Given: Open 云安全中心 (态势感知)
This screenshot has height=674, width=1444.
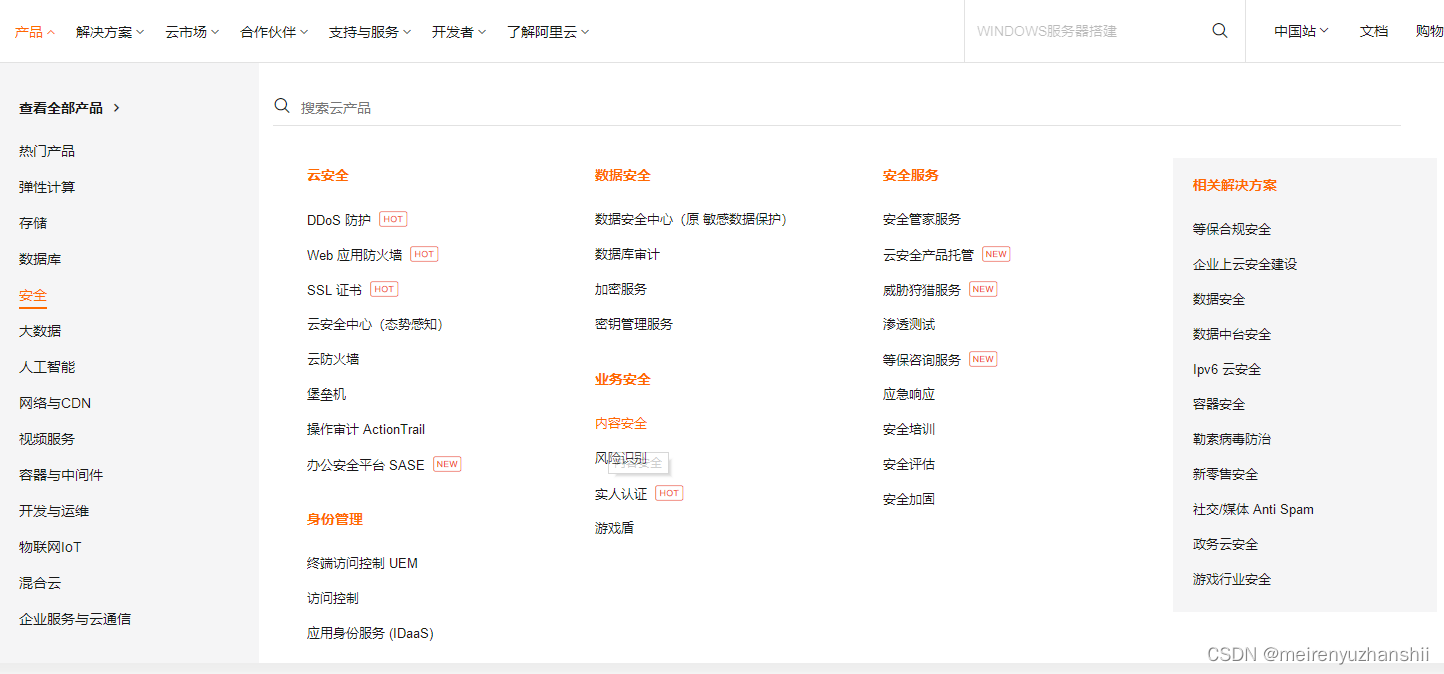Looking at the screenshot, I should click(375, 325).
